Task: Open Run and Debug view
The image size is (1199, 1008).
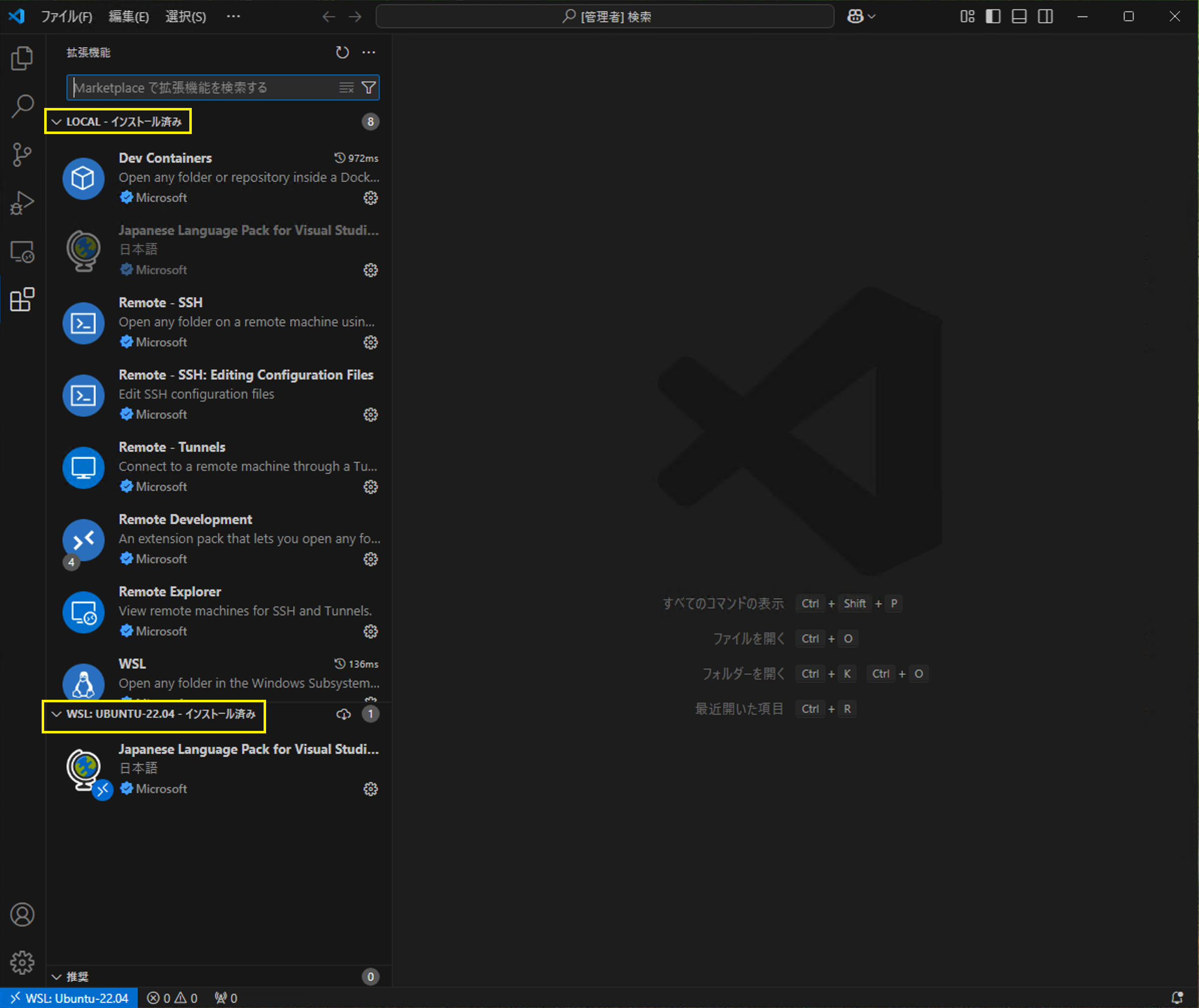Action: tap(22, 203)
